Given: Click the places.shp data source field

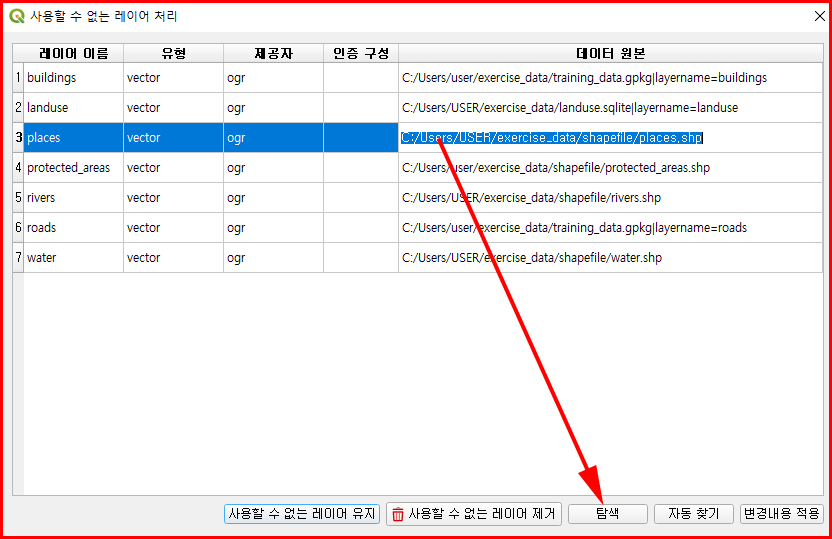Looking at the screenshot, I should pyautogui.click(x=610, y=137).
